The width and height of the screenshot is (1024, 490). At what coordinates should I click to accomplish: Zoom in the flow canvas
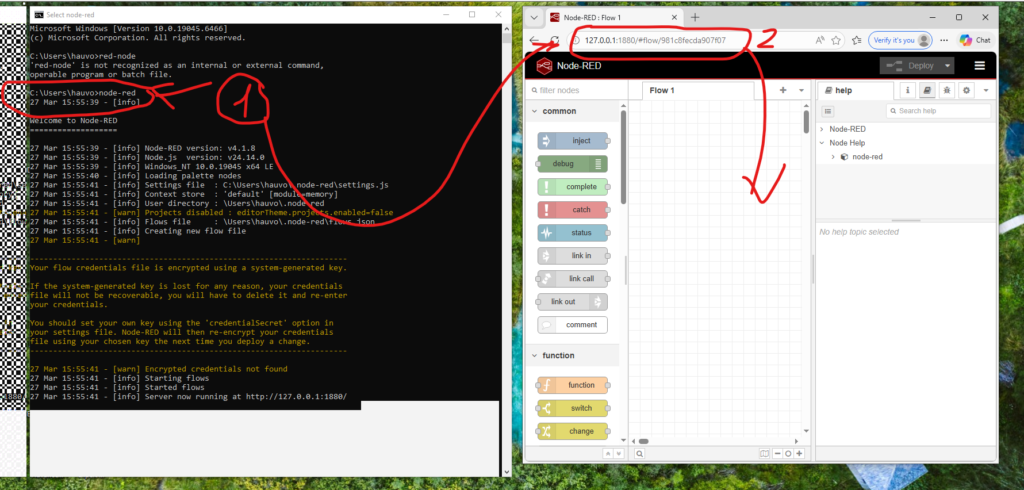[799, 454]
